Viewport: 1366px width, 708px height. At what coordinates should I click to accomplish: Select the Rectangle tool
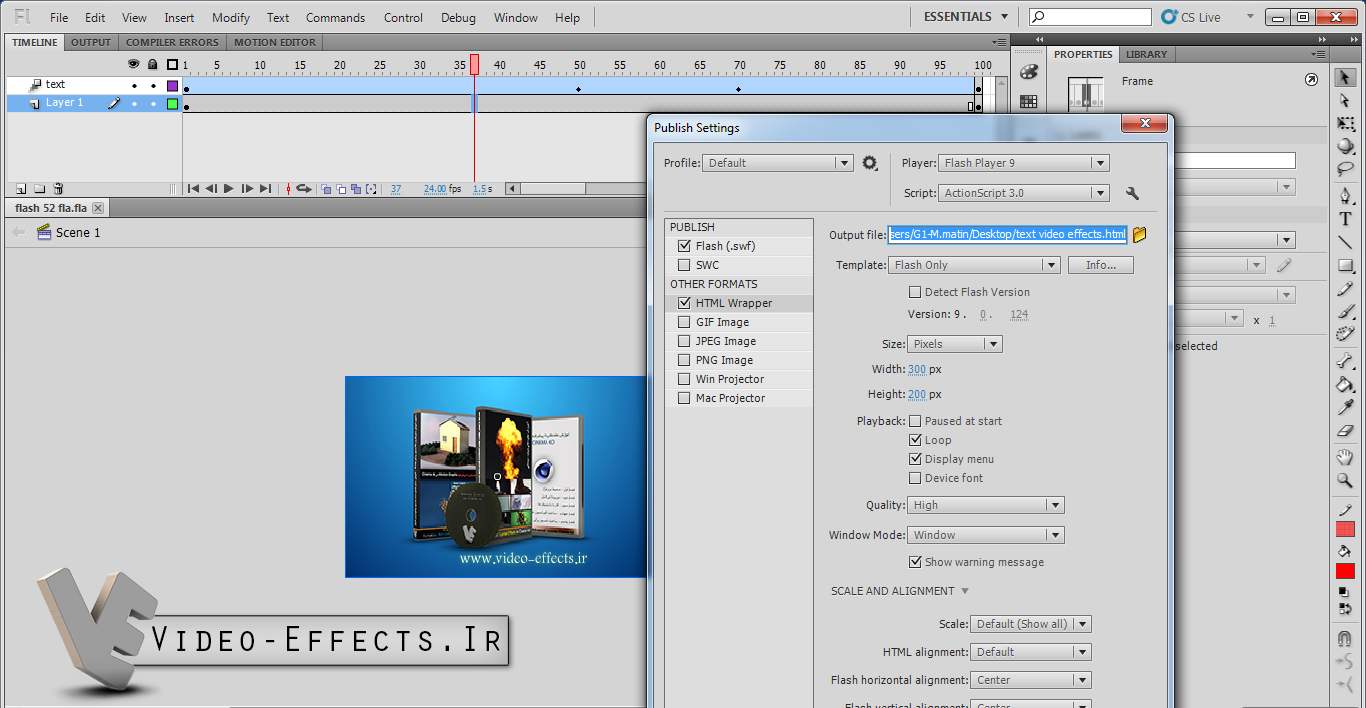1345,265
